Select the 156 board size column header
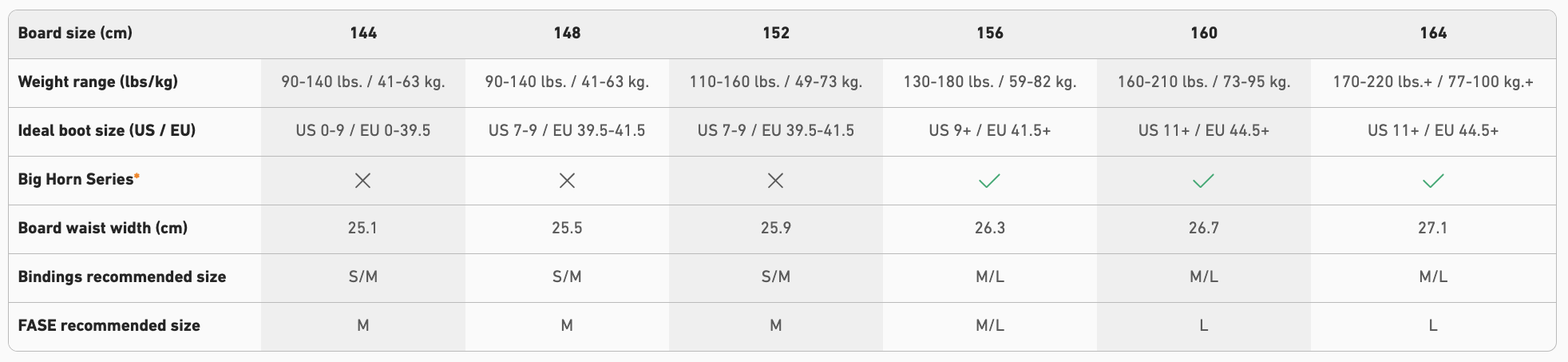This screenshot has width=1568, height=362. tap(990, 33)
